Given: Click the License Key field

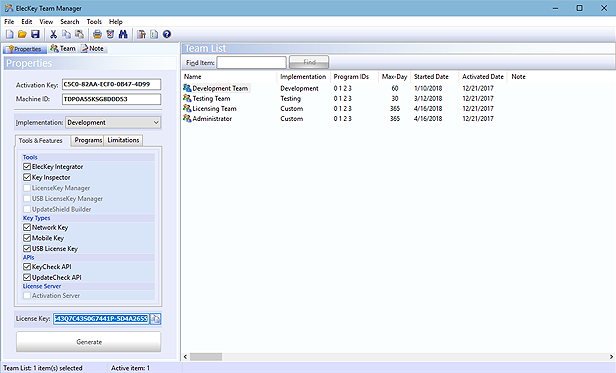Looking at the screenshot, I should pyautogui.click(x=101, y=319).
